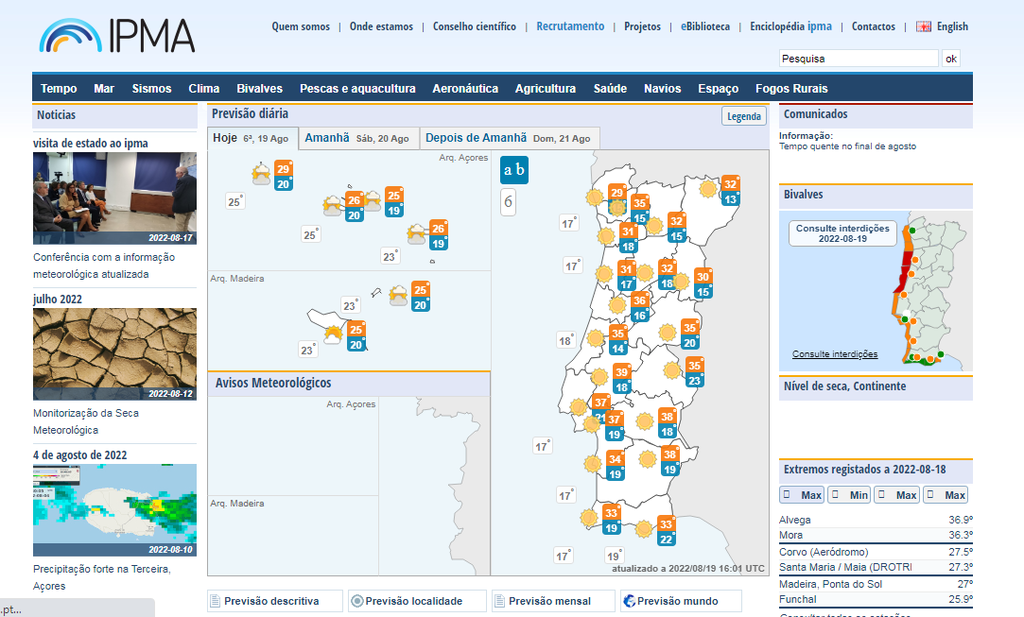Select the 'Hoje 6ª, 19 Ago' tab

(x=253, y=138)
